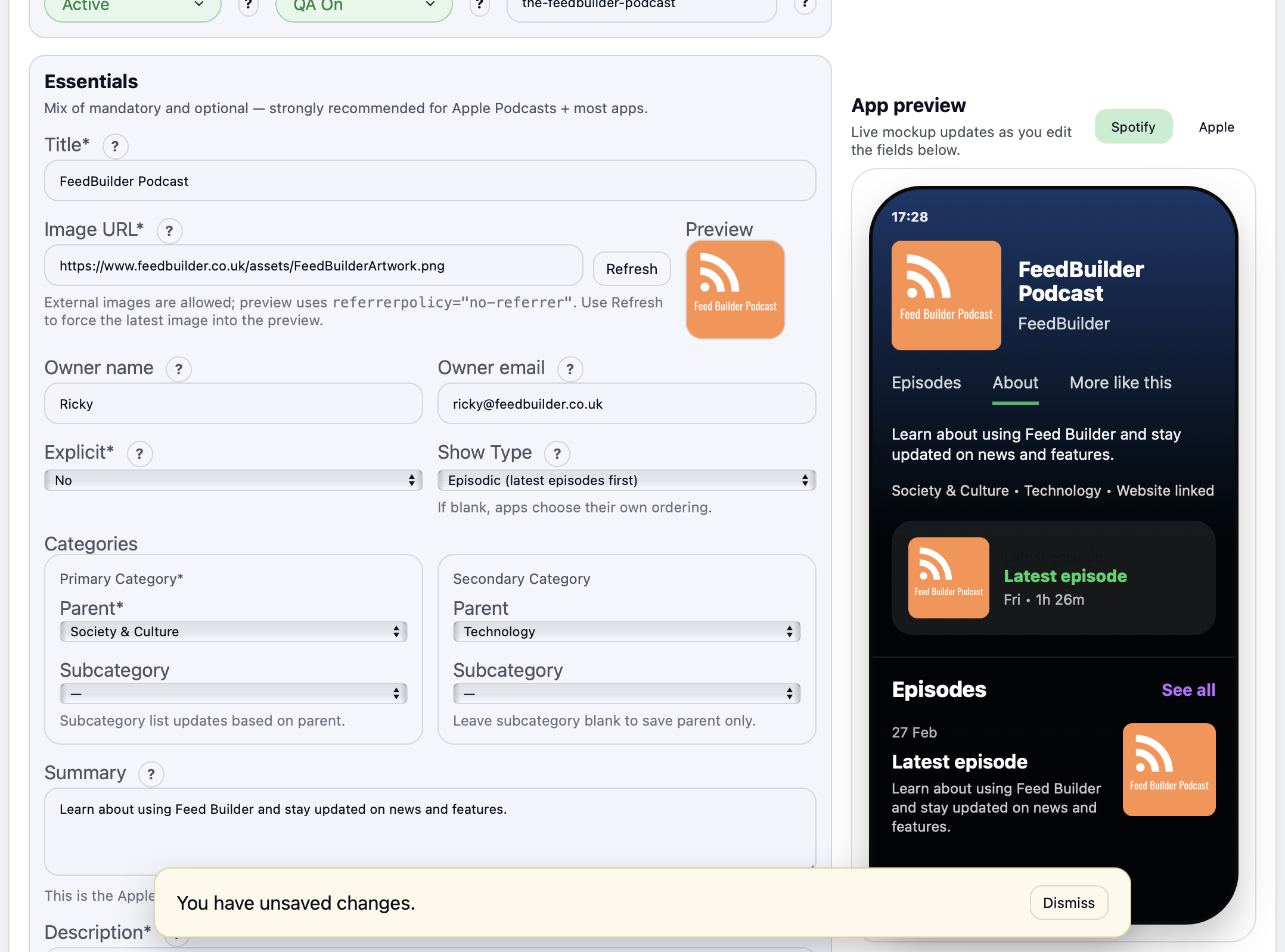Click the Show Type help icon
Viewport: 1285px width, 952px height.
point(557,454)
